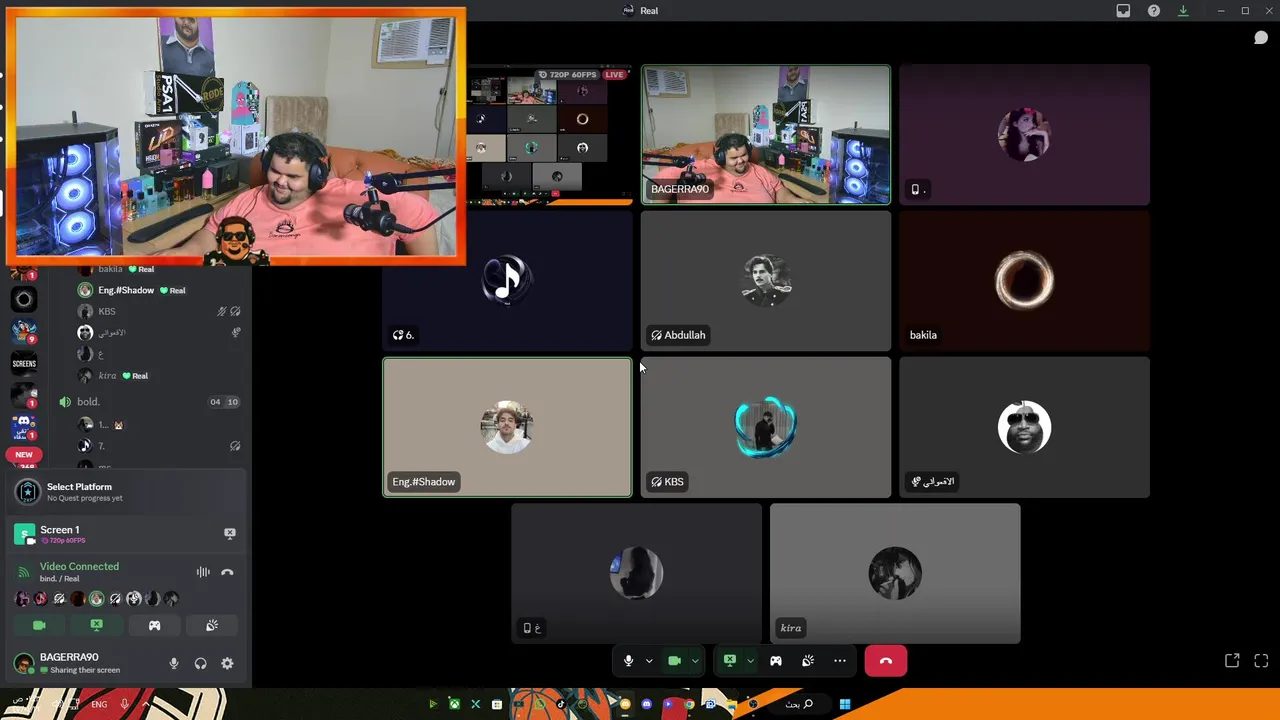Mute microphone in user panel
Image resolution: width=1280 pixels, height=720 pixels.
174,663
